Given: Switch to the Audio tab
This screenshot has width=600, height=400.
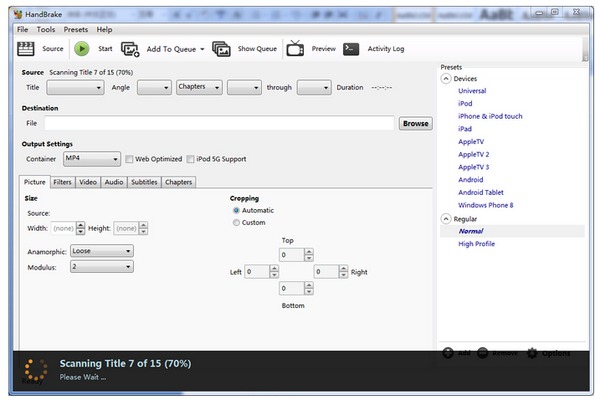Looking at the screenshot, I should click(x=114, y=182).
